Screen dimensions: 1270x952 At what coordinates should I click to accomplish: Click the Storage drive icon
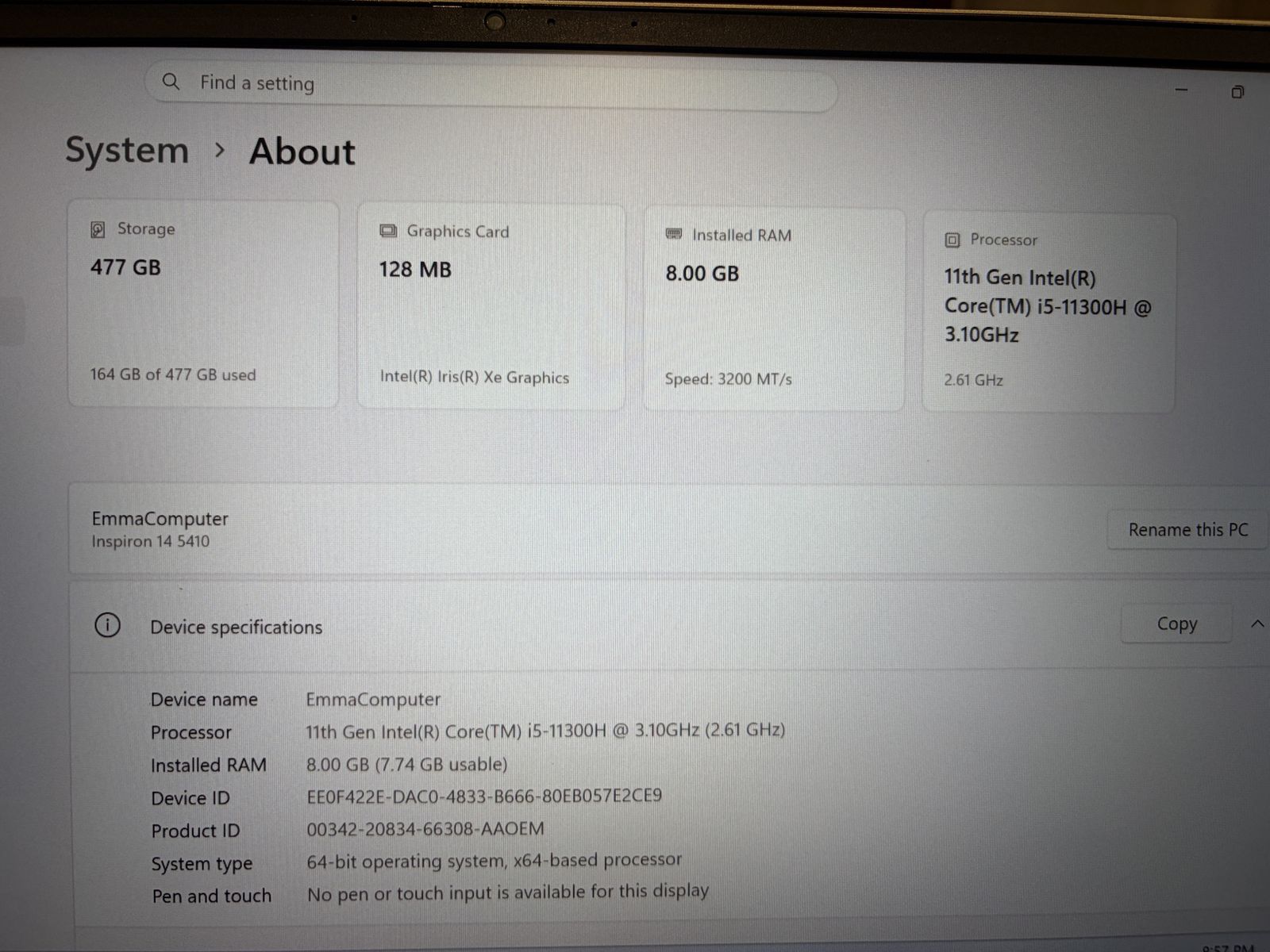point(98,229)
